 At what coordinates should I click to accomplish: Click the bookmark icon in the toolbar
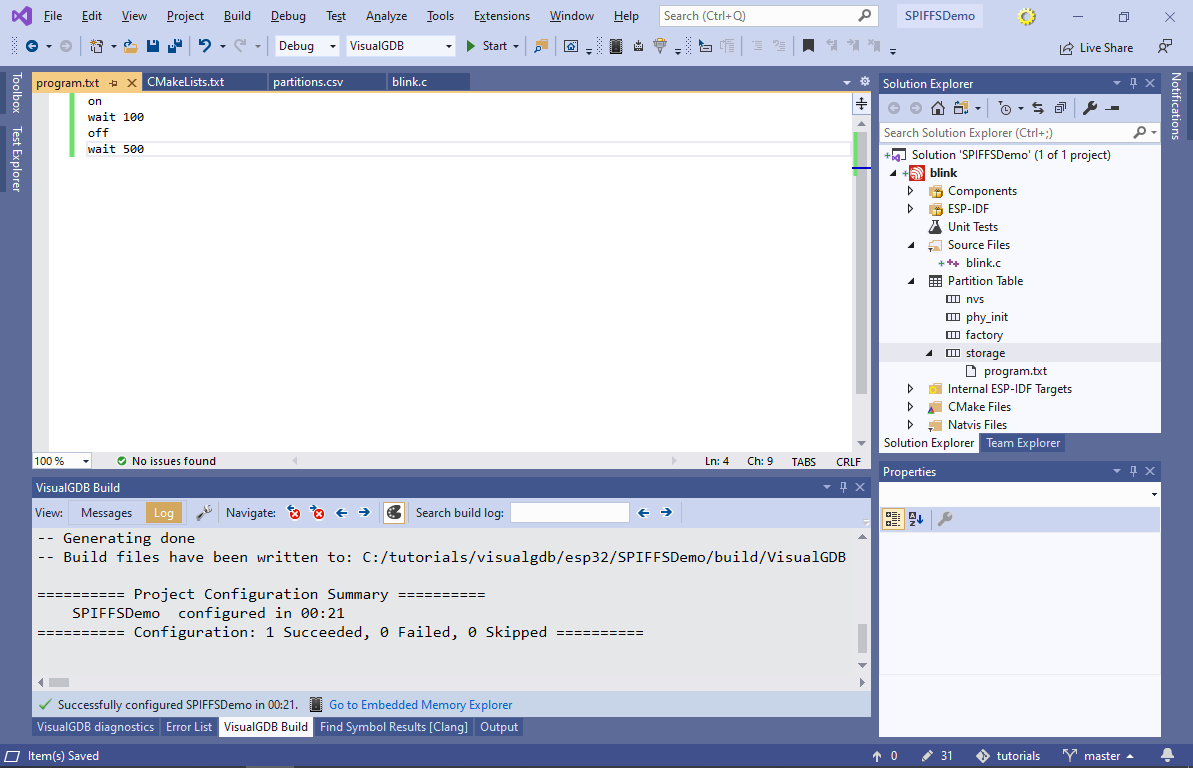pos(808,46)
